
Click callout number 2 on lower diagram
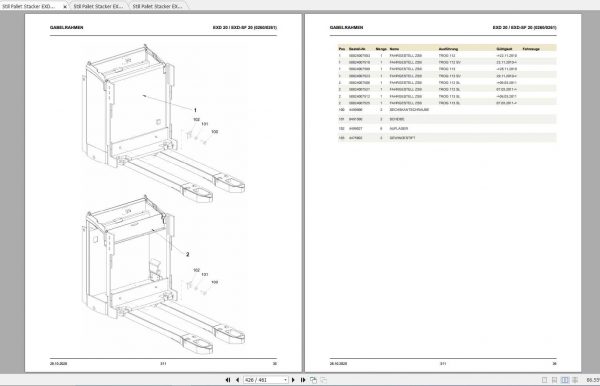tap(188, 254)
